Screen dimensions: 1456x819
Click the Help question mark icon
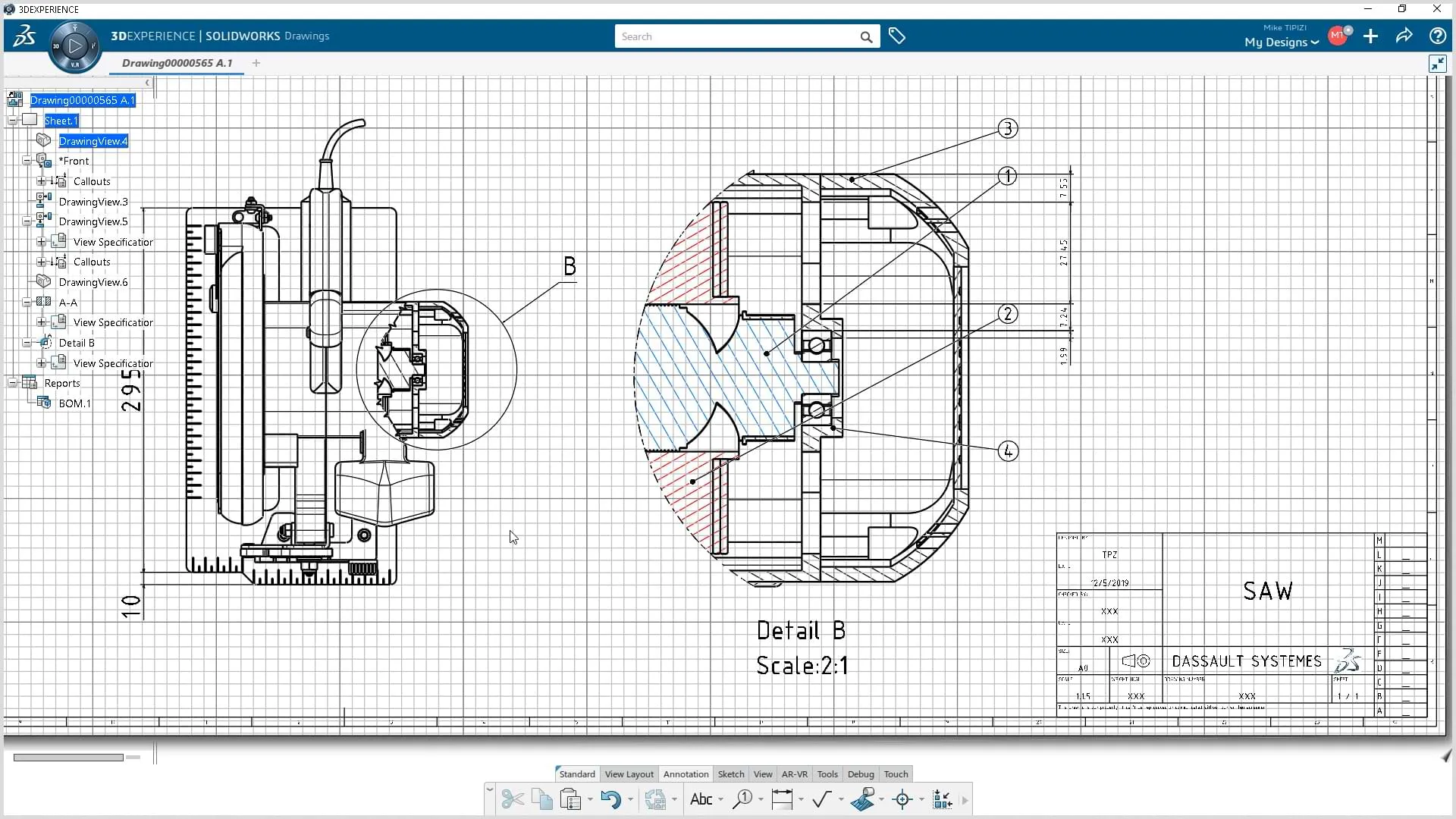1437,36
